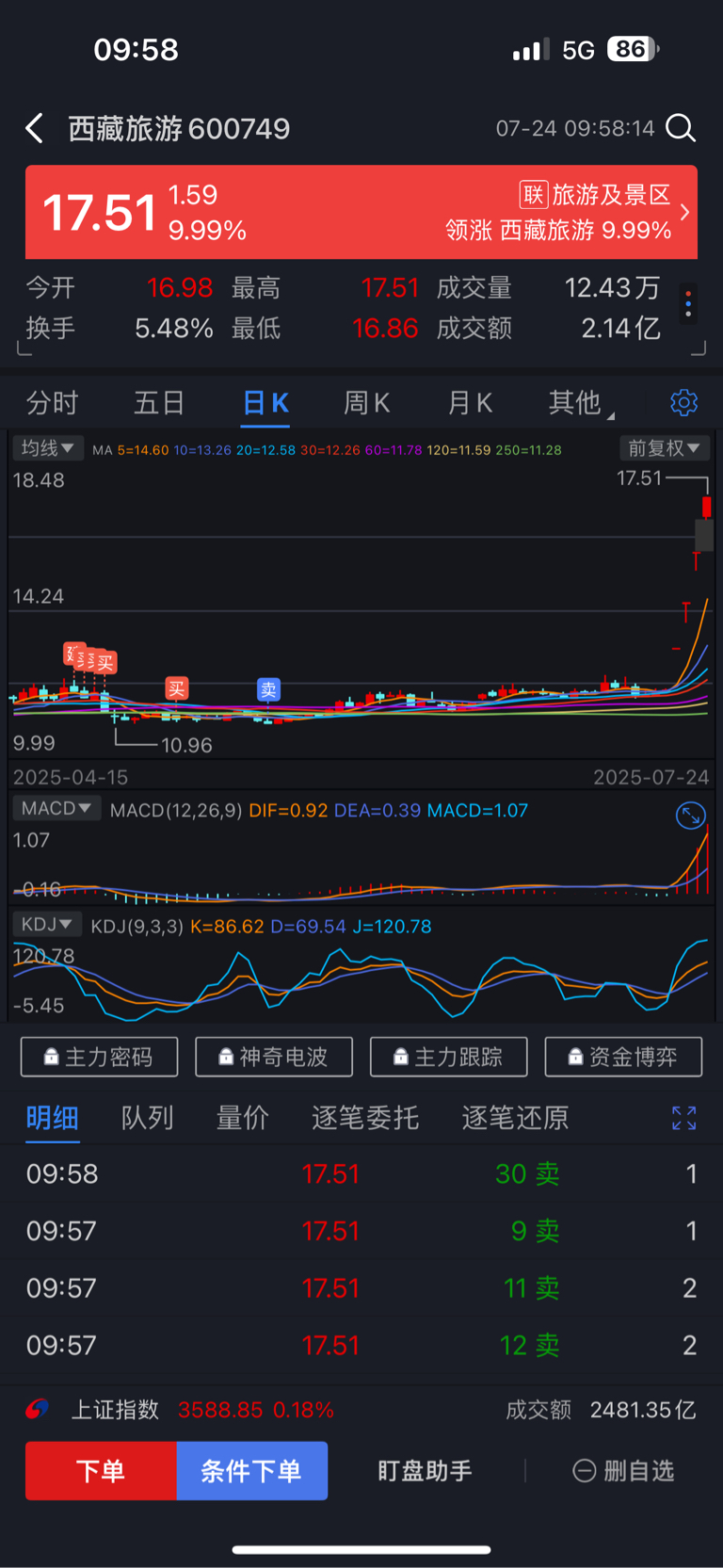This screenshot has height=1568, width=723.
Task: Go back using the left arrow icon
Action: pos(35,128)
